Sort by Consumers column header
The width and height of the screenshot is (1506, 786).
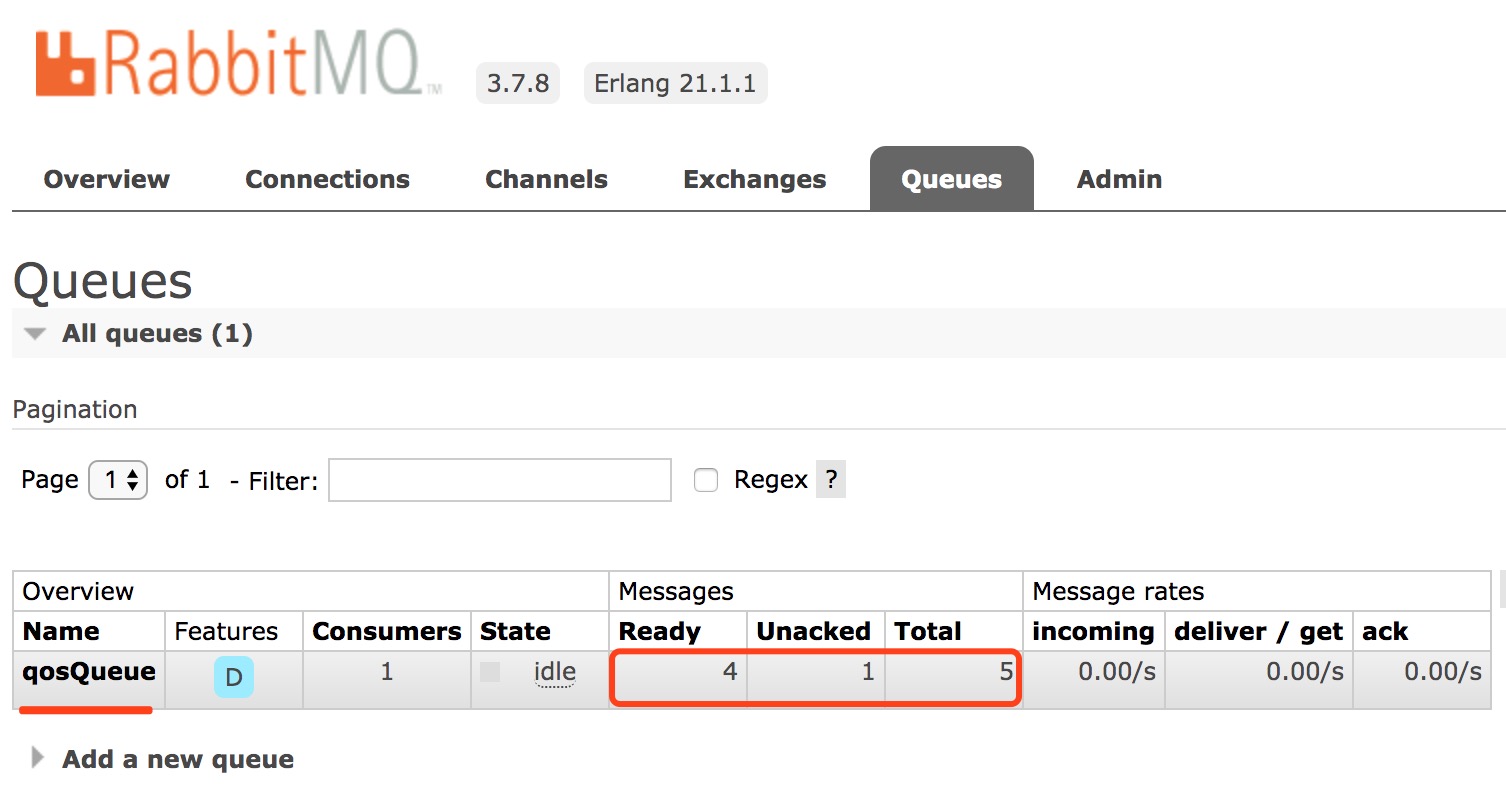coord(386,632)
